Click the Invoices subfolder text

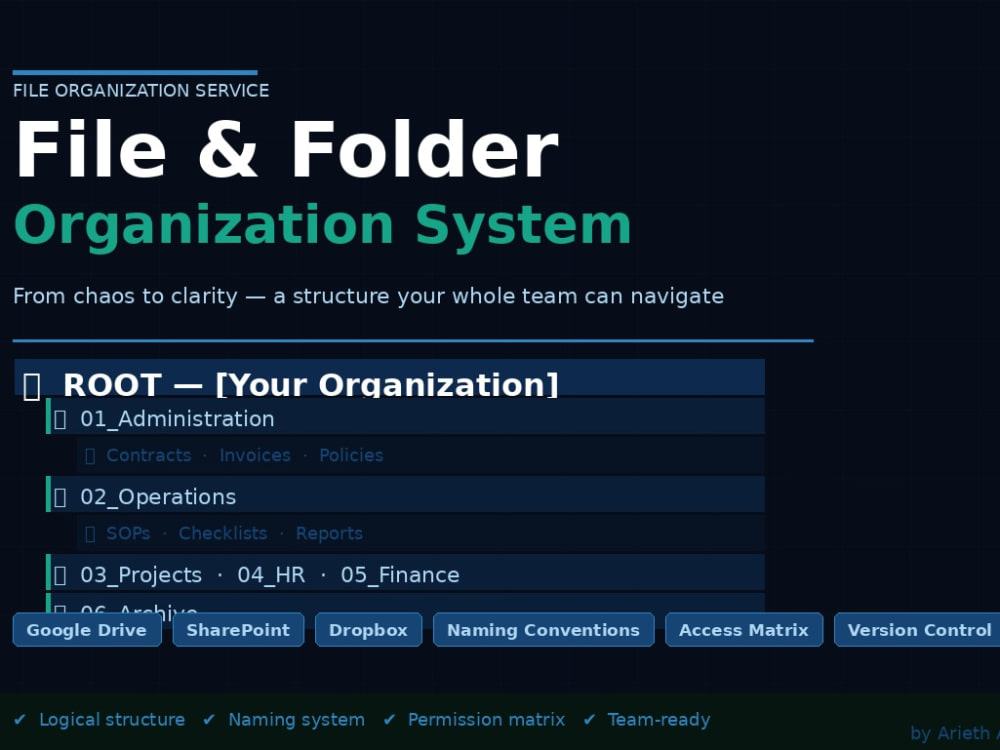coord(255,455)
